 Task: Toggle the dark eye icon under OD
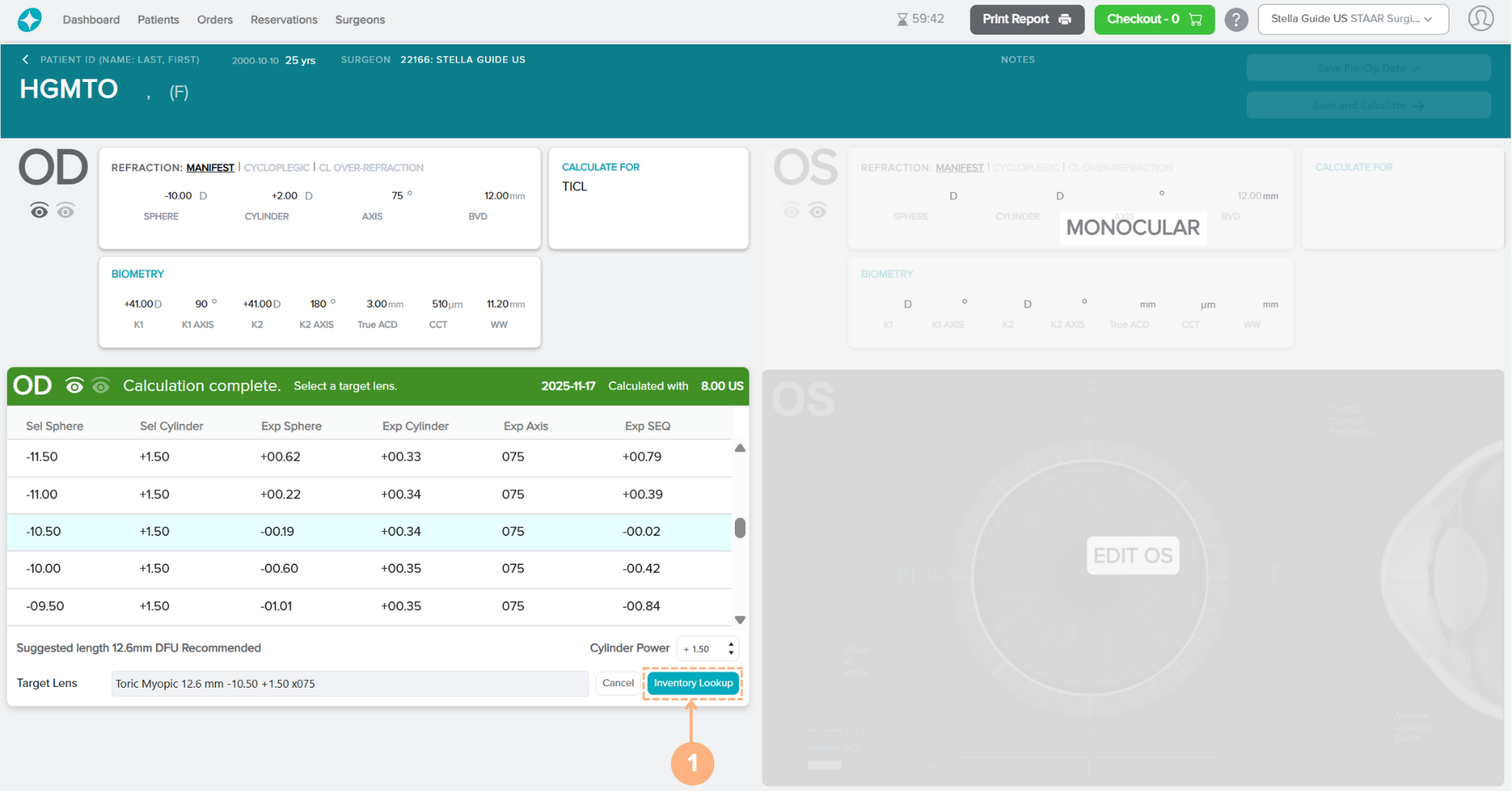[x=39, y=210]
